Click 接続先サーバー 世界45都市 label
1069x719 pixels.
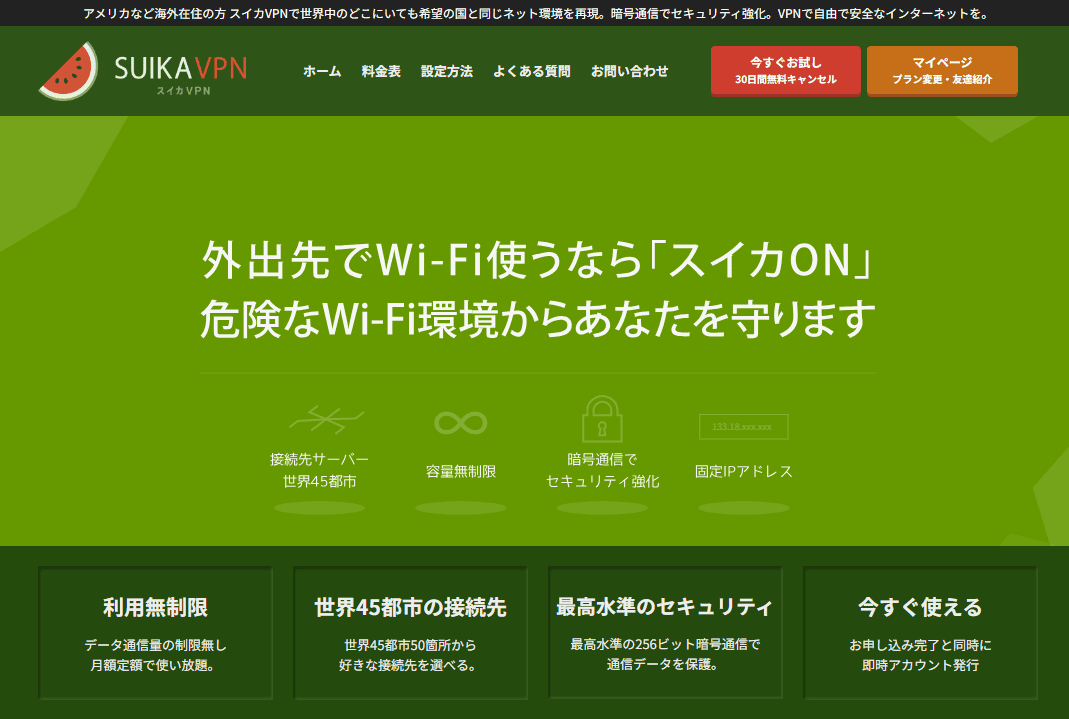[319, 470]
